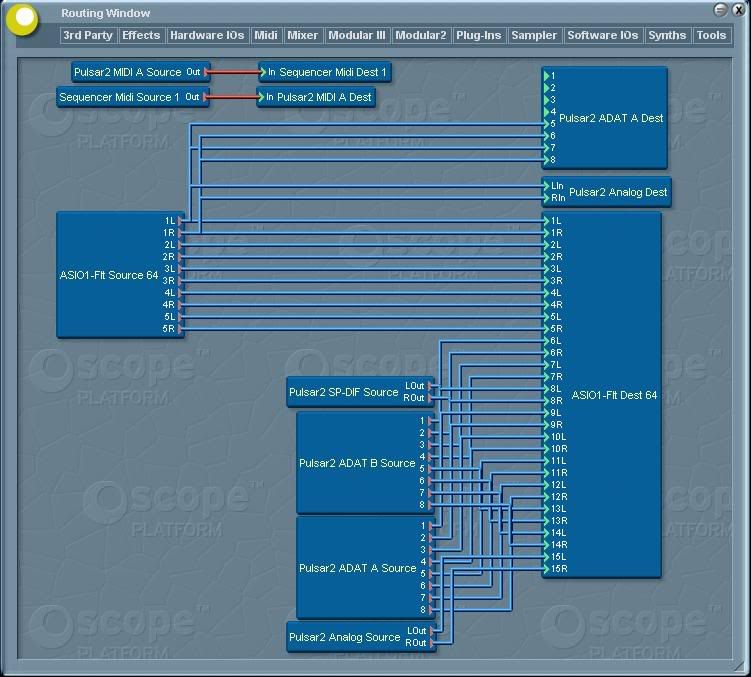The height and width of the screenshot is (677, 751).
Task: Click 13L input port on ASIO1-Flt Dest 64
Action: pyautogui.click(x=546, y=509)
